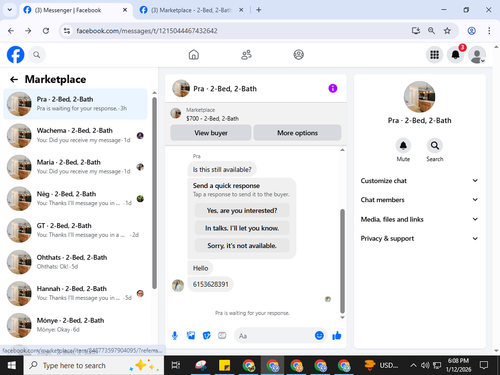Send quick response 'Sorry, it's not available.'
Screen dimensions: 500x375
(x=242, y=246)
